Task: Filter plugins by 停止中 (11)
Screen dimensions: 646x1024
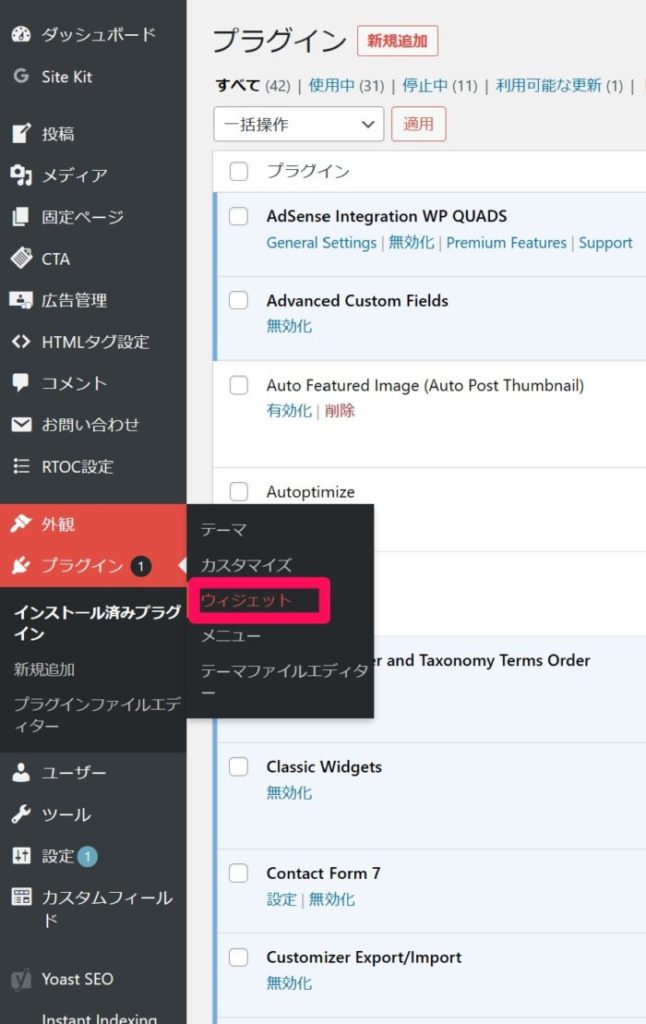Action: 440,86
